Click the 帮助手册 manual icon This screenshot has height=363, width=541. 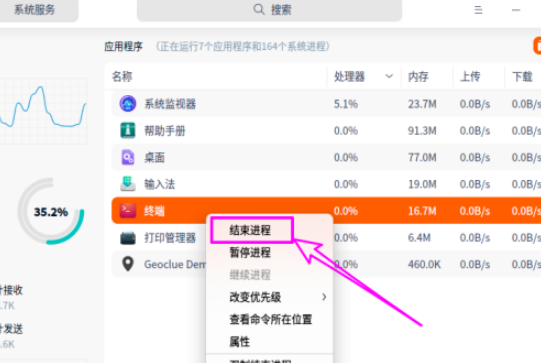coord(128,130)
